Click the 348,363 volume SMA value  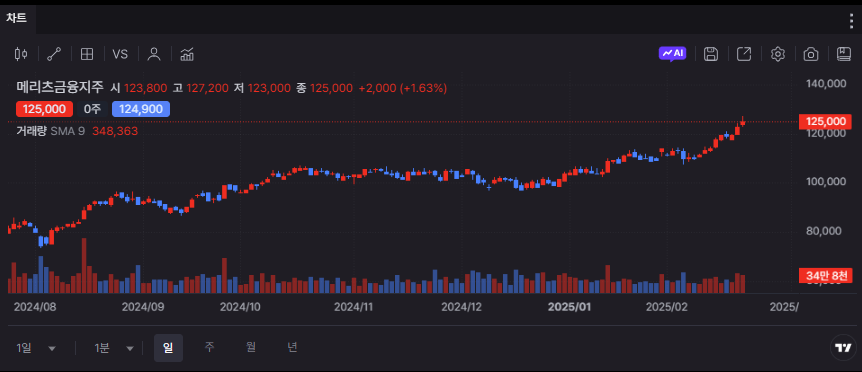115,131
